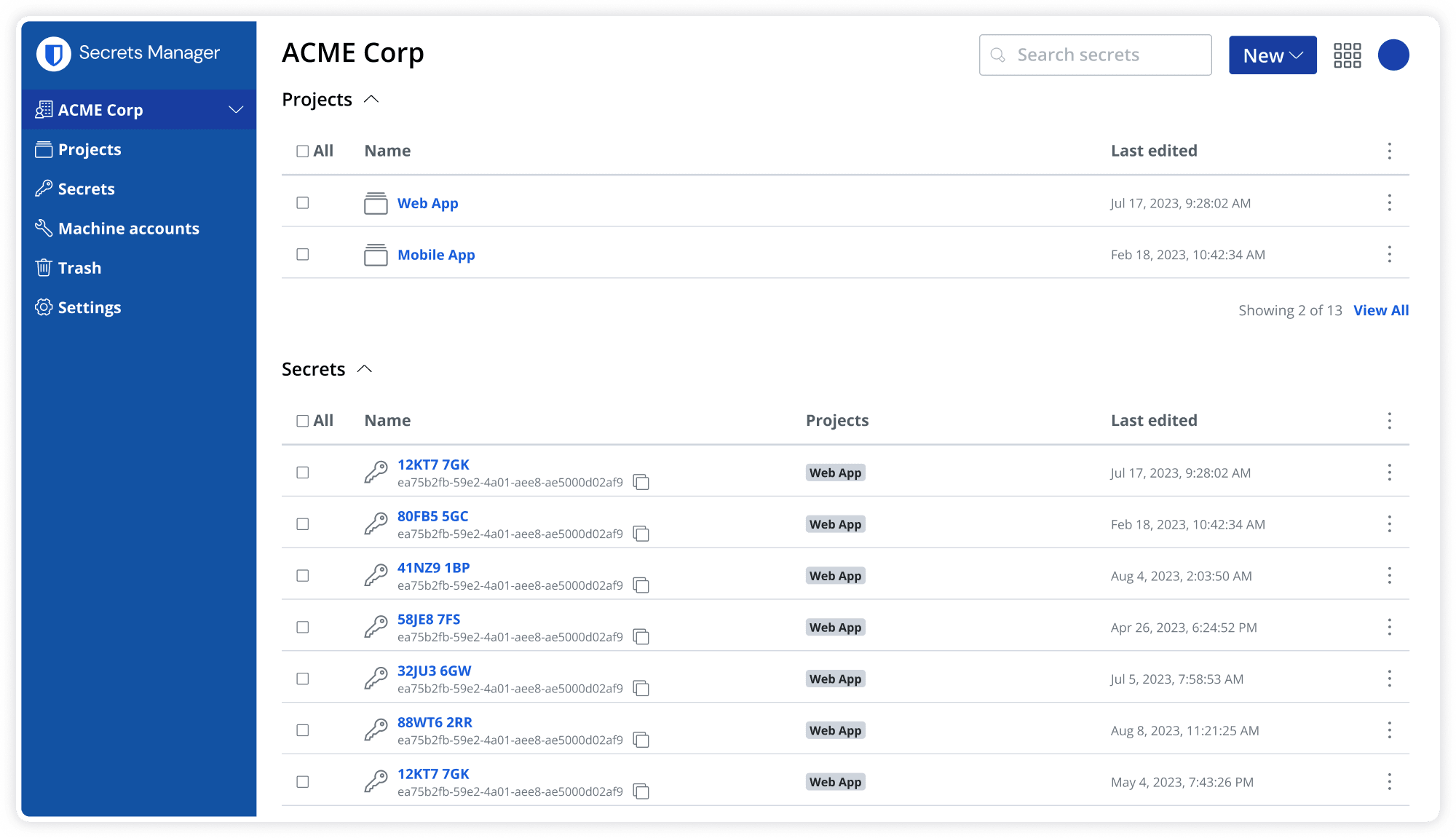Click View All to show all projects
The image size is (1456, 838).
tap(1380, 309)
